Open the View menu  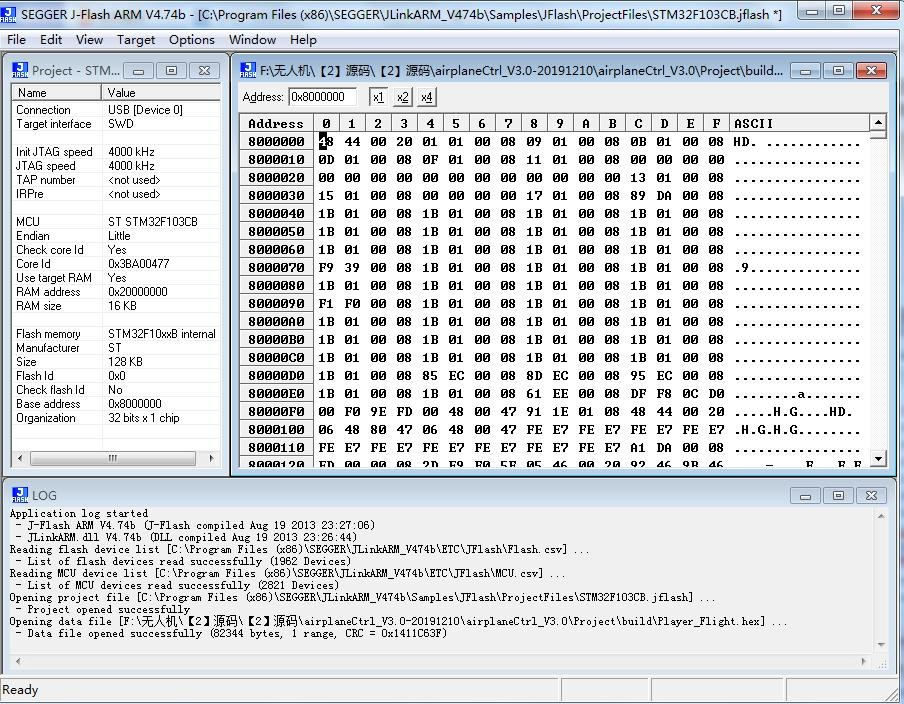click(x=89, y=40)
